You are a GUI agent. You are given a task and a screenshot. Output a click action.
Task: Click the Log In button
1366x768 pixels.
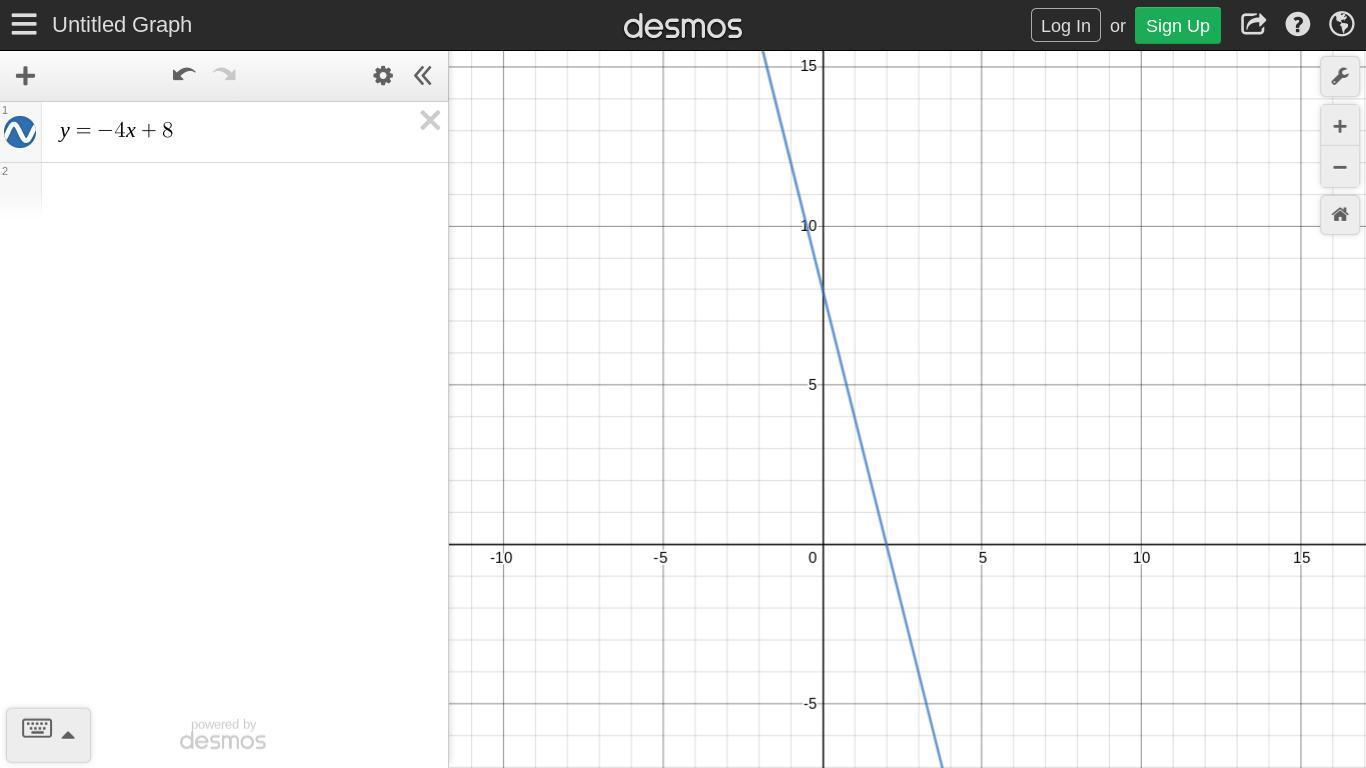click(x=1065, y=25)
